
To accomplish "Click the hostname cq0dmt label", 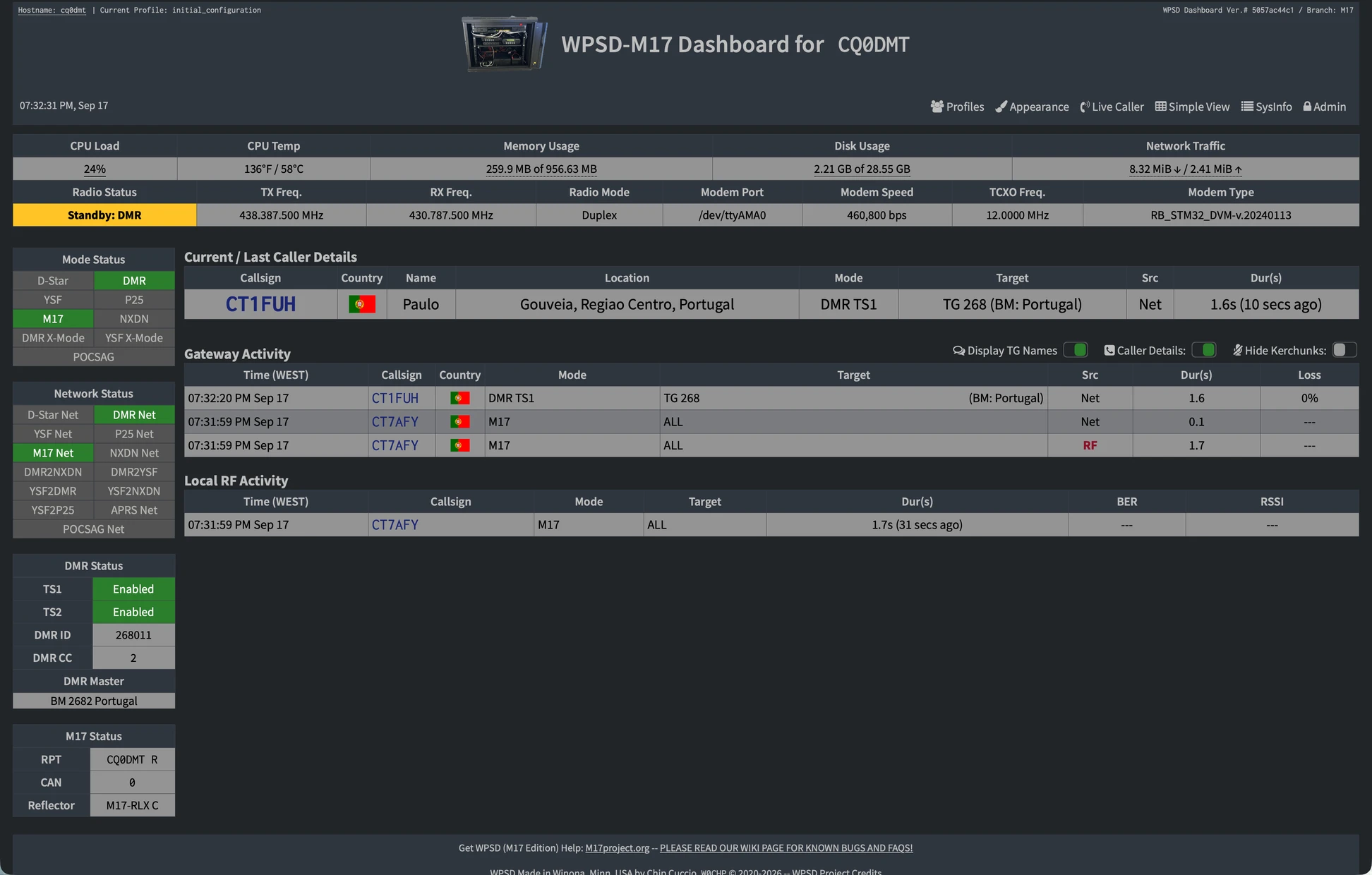I will pos(52,10).
